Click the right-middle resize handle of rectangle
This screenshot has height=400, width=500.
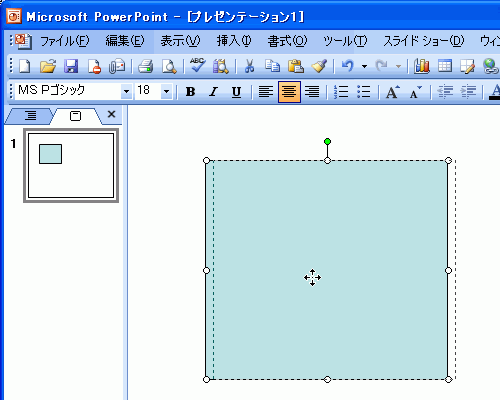click(448, 270)
